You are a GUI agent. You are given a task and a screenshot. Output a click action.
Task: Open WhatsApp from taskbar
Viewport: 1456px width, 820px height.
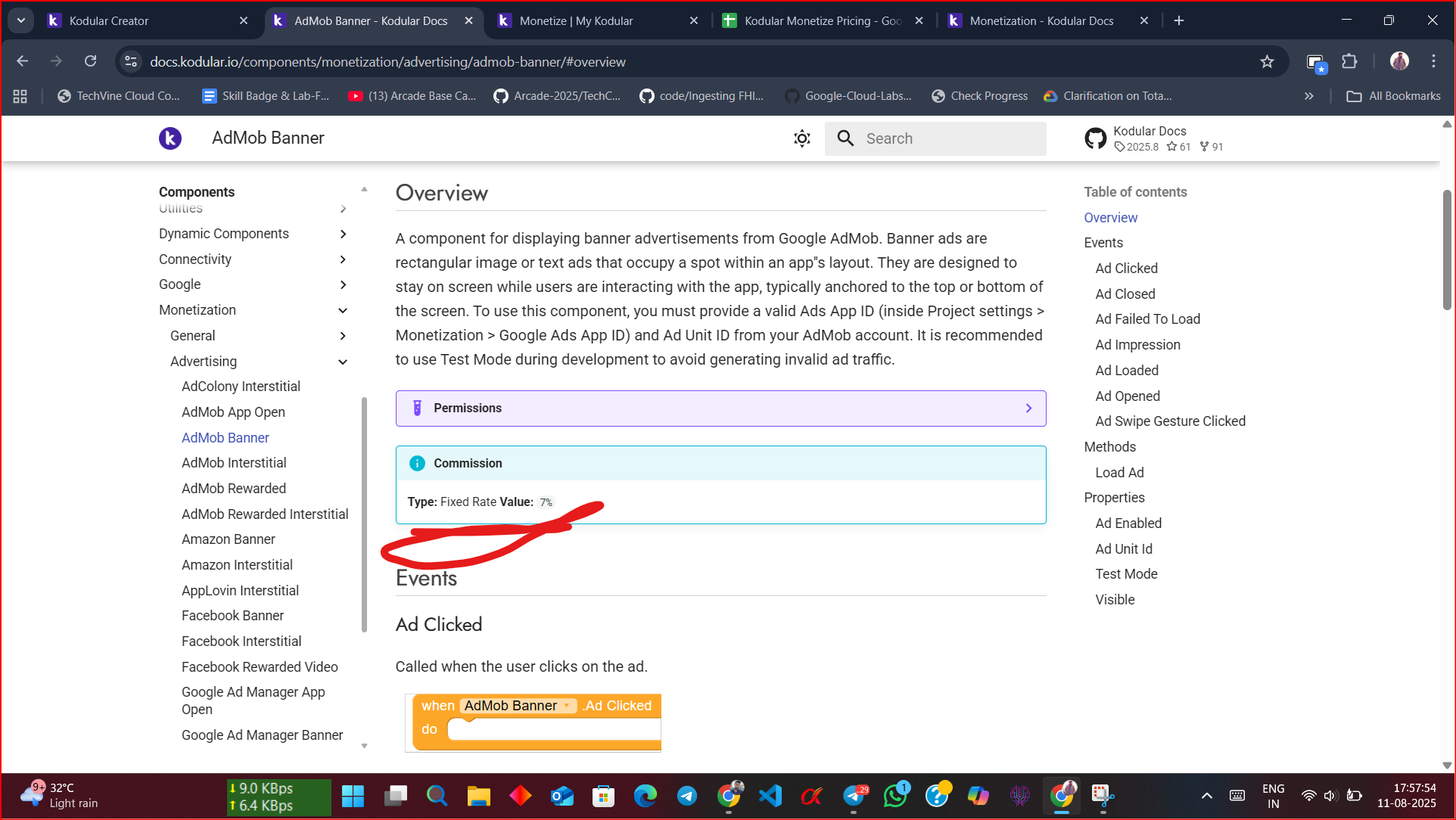click(x=895, y=796)
